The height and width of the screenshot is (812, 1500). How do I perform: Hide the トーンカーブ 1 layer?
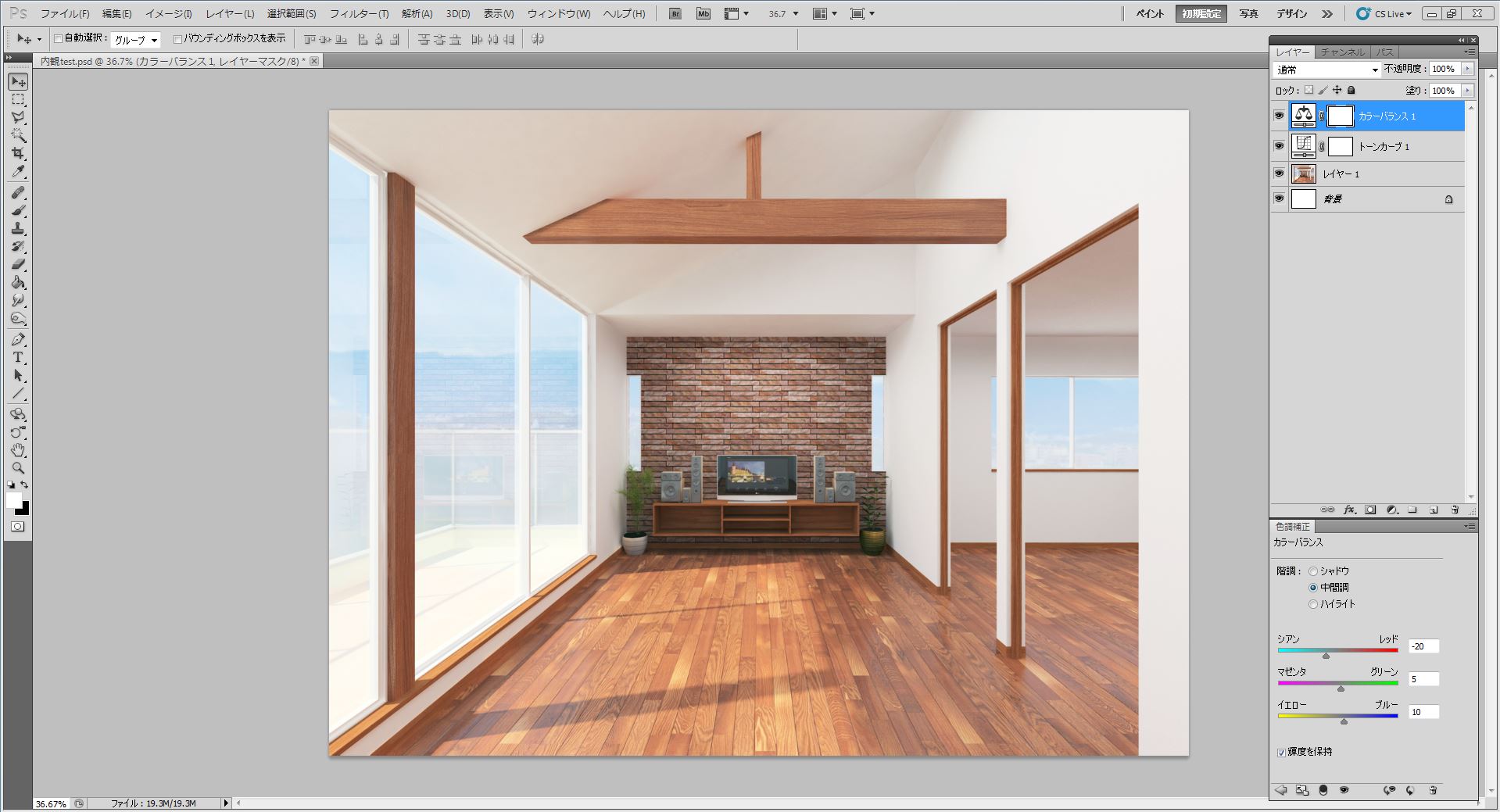pos(1279,146)
